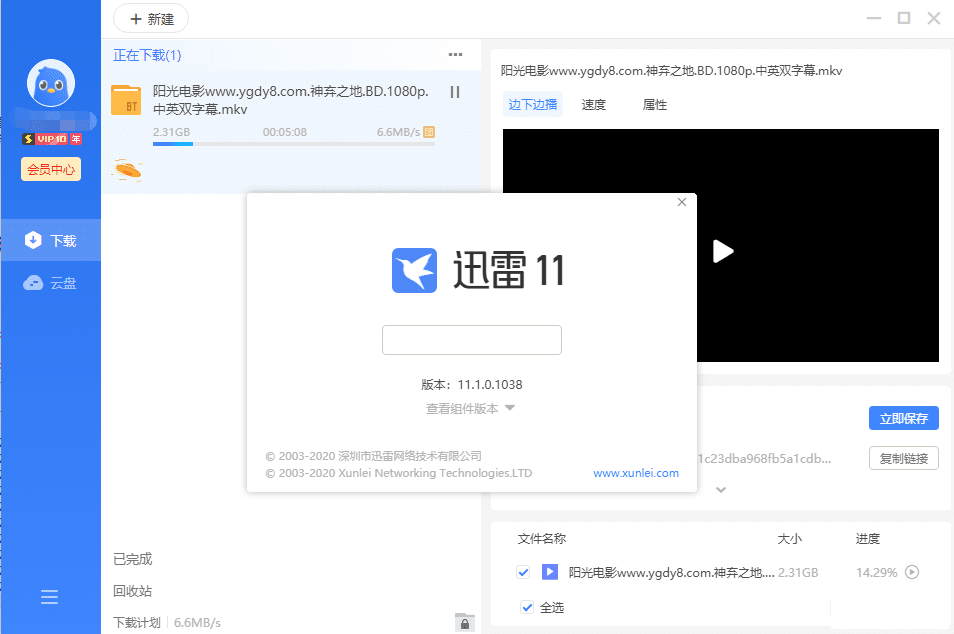
Task: Open 云盘 cloud drive in sidebar
Action: coord(50,282)
